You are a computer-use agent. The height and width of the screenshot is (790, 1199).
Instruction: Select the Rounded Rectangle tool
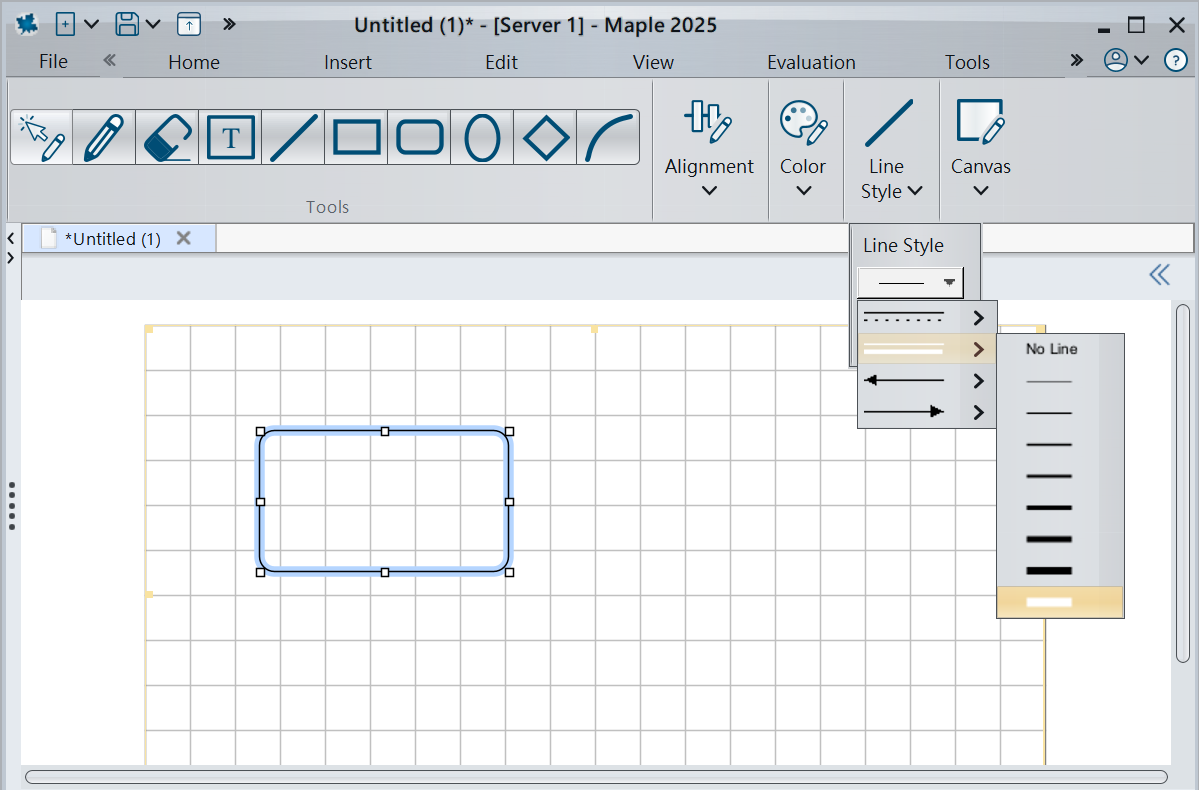click(419, 138)
